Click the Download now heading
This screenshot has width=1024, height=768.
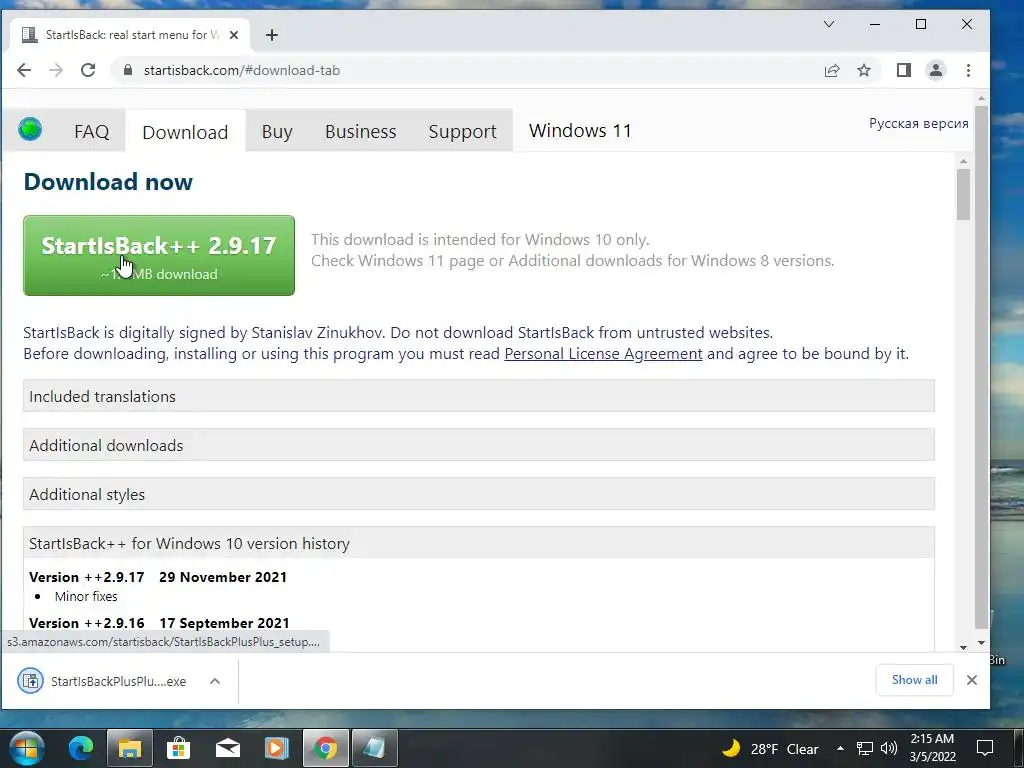[x=108, y=182]
